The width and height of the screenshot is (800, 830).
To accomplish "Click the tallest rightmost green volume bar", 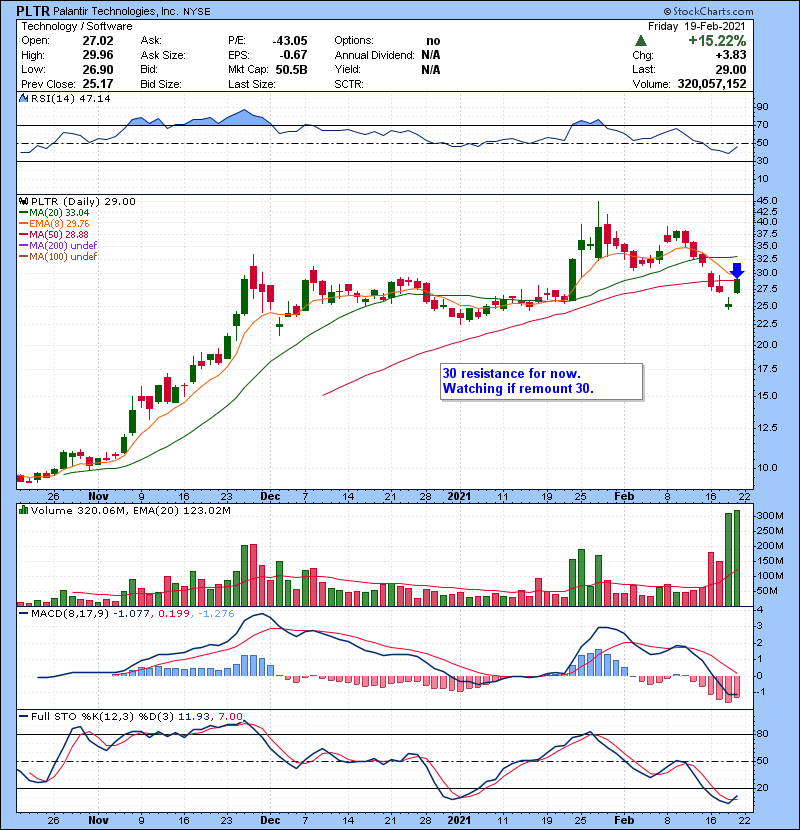I will (737, 558).
